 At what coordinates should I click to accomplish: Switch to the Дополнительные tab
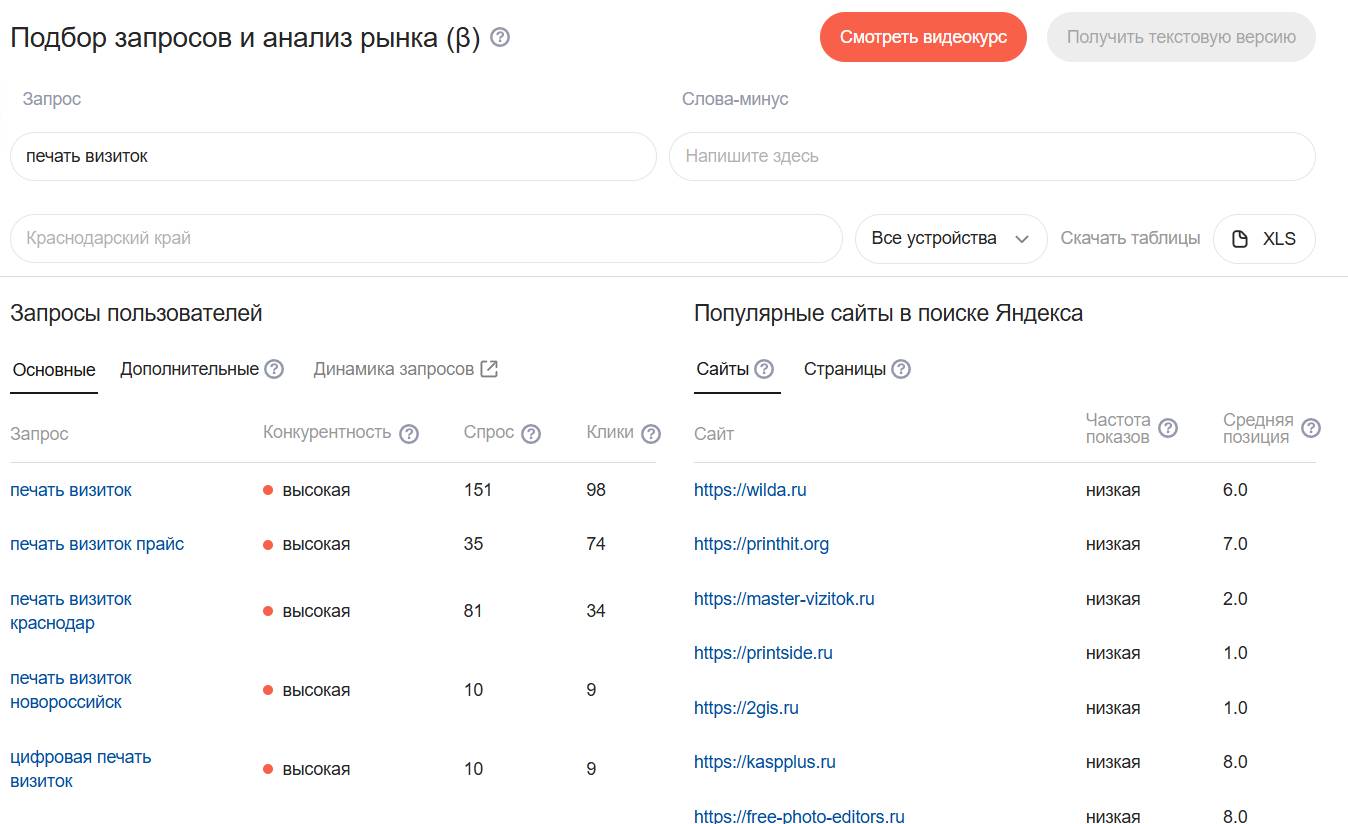(x=189, y=369)
